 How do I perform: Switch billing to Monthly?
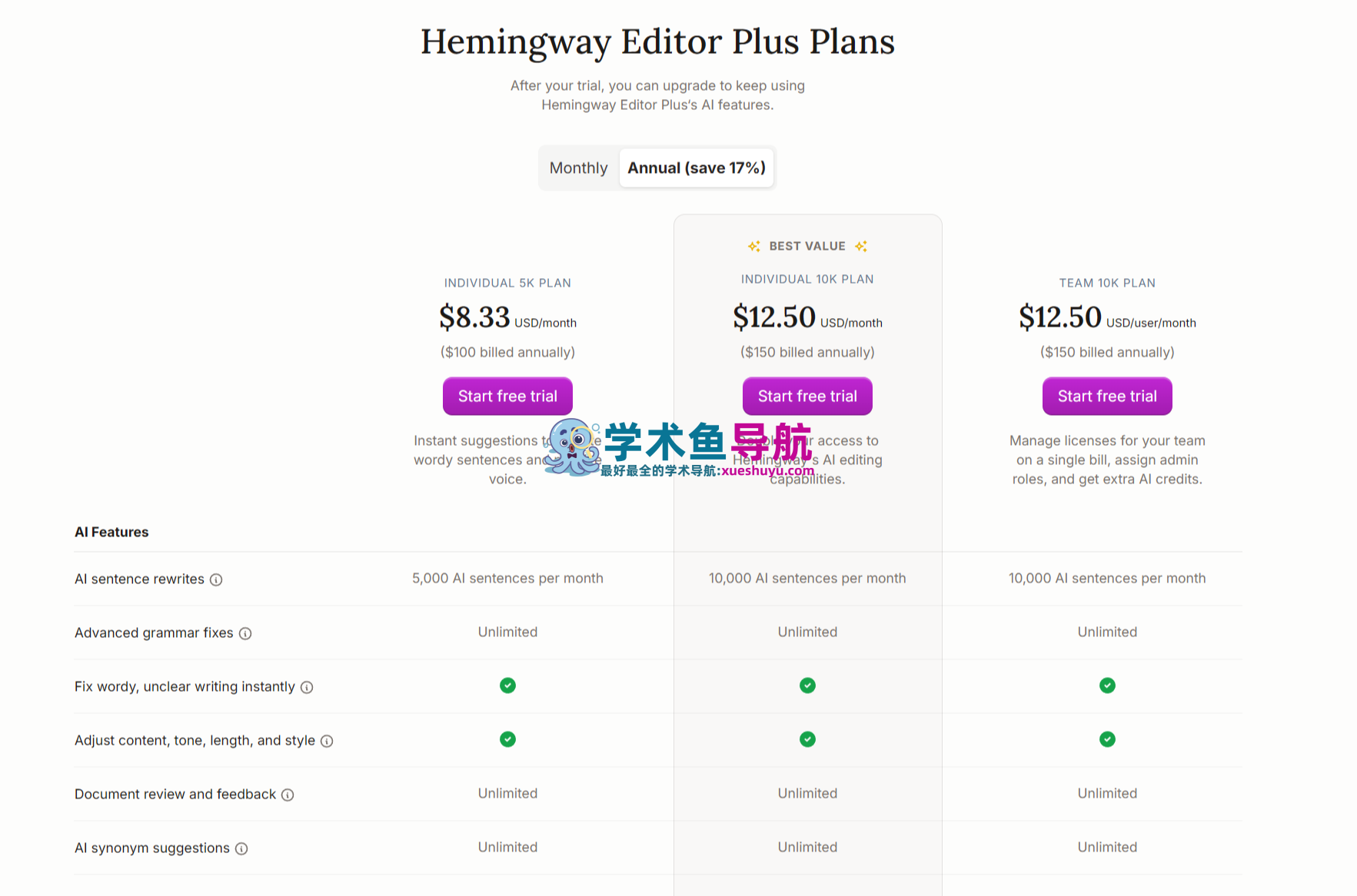point(578,168)
